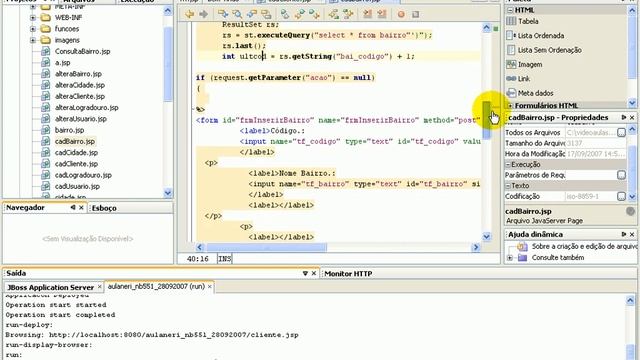The height and width of the screenshot is (360, 640).
Task: Toggle the Highlight Search icon in editor toolbar
Action: (x=266, y=14)
